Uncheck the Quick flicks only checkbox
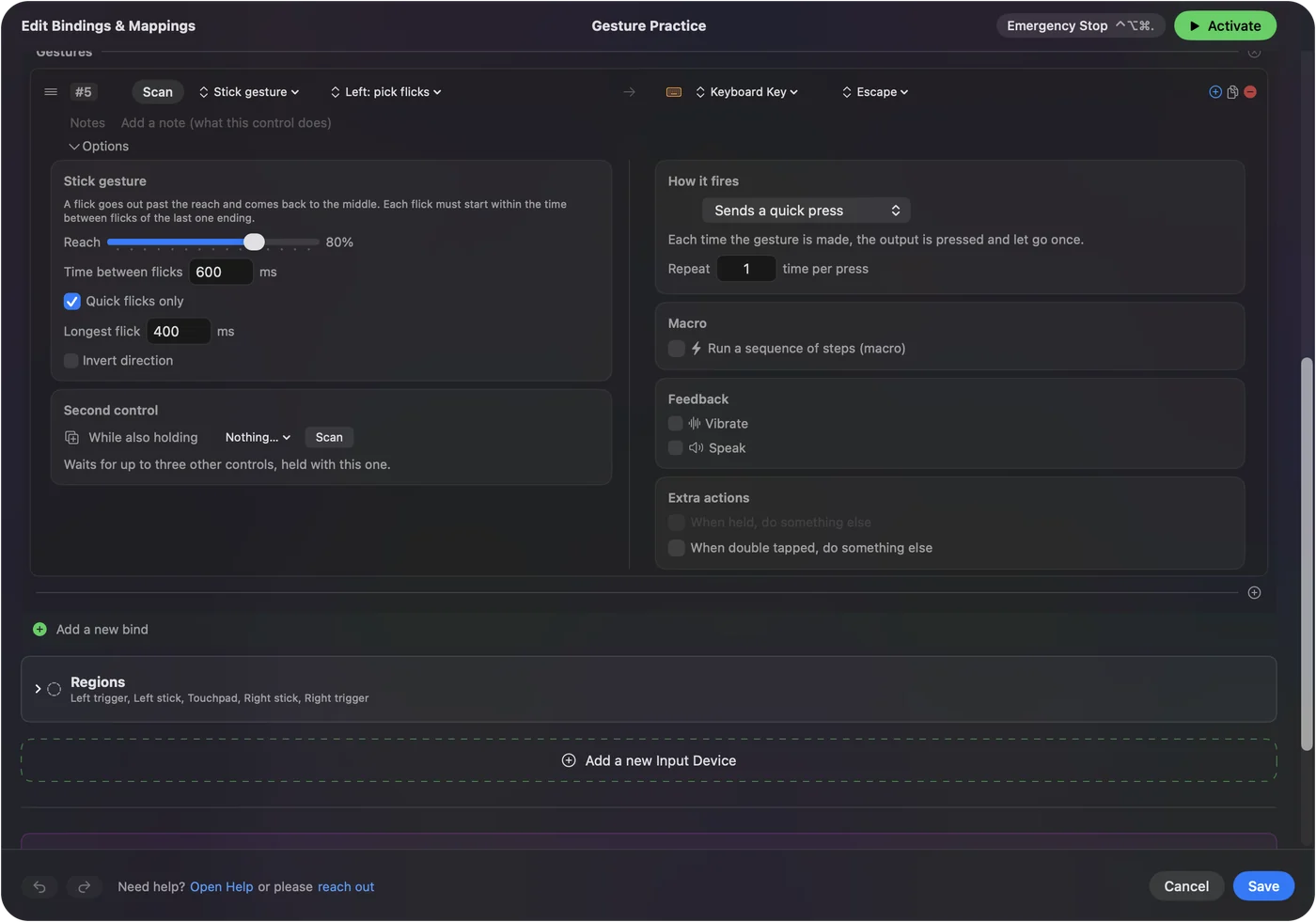 coord(71,302)
